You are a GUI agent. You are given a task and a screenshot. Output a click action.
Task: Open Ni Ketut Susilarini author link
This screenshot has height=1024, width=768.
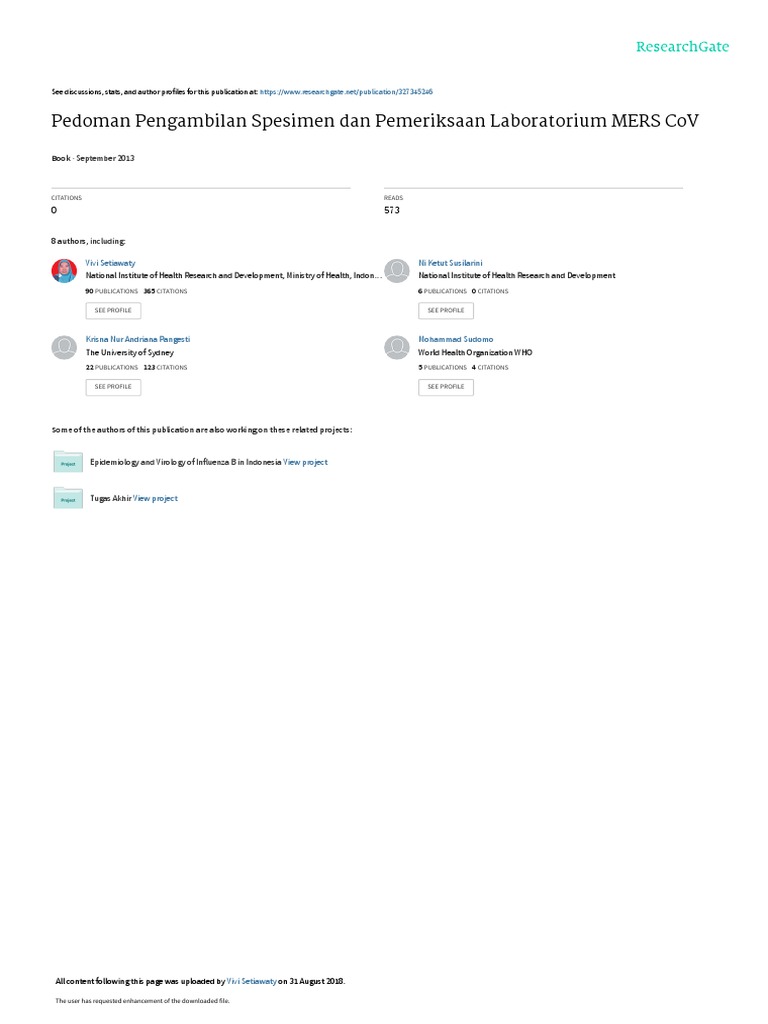pyautogui.click(x=450, y=263)
